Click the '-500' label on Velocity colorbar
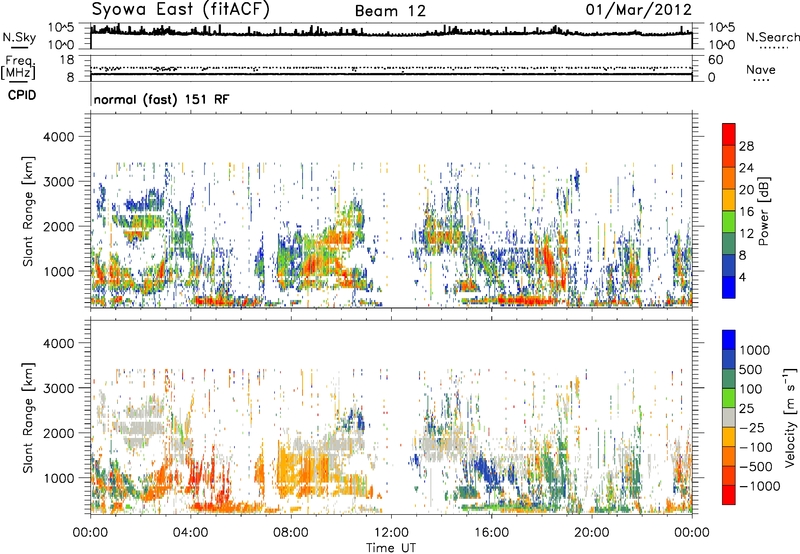This screenshot has height=554, width=800. pyautogui.click(x=756, y=466)
